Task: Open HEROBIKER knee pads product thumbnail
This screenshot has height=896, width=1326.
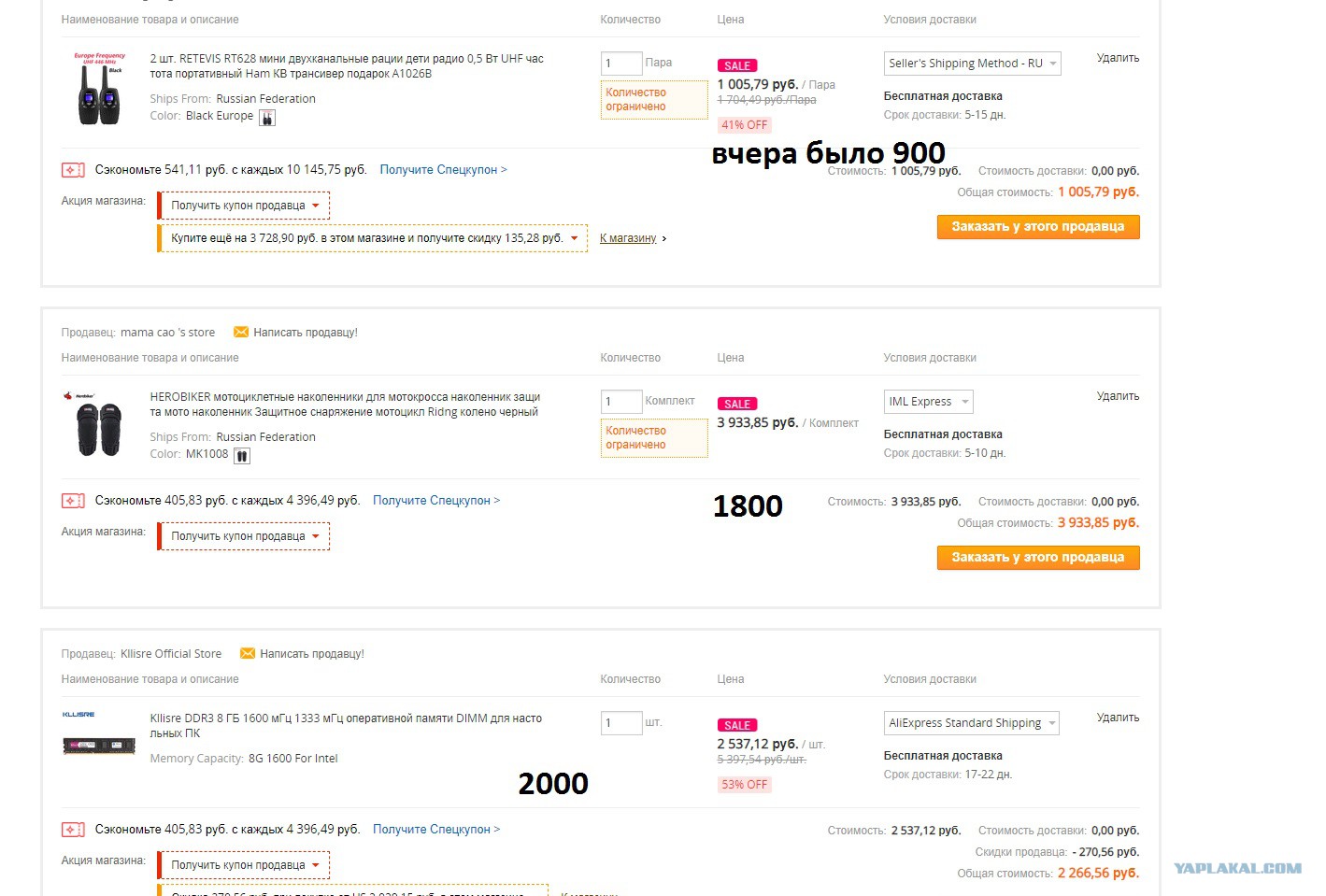Action: [x=99, y=425]
